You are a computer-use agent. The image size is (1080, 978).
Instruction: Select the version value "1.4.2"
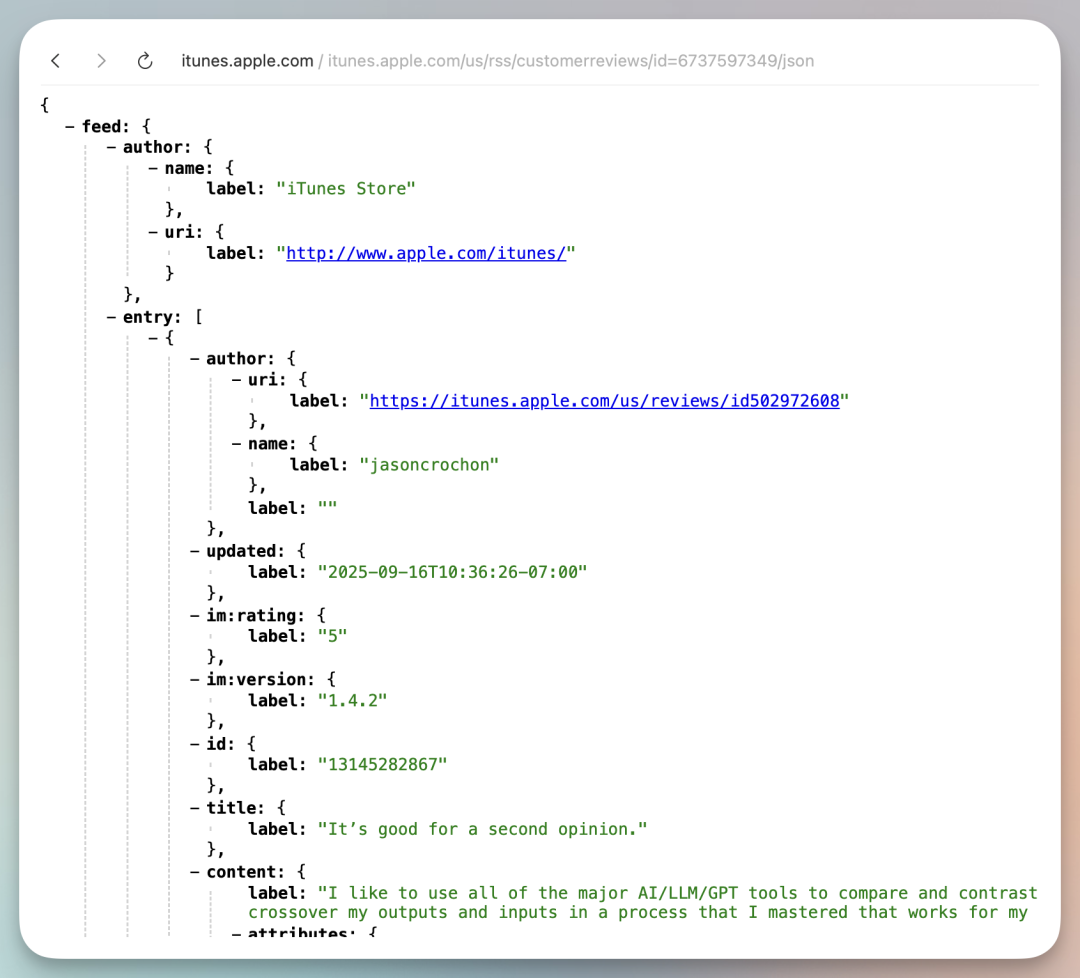(x=353, y=700)
